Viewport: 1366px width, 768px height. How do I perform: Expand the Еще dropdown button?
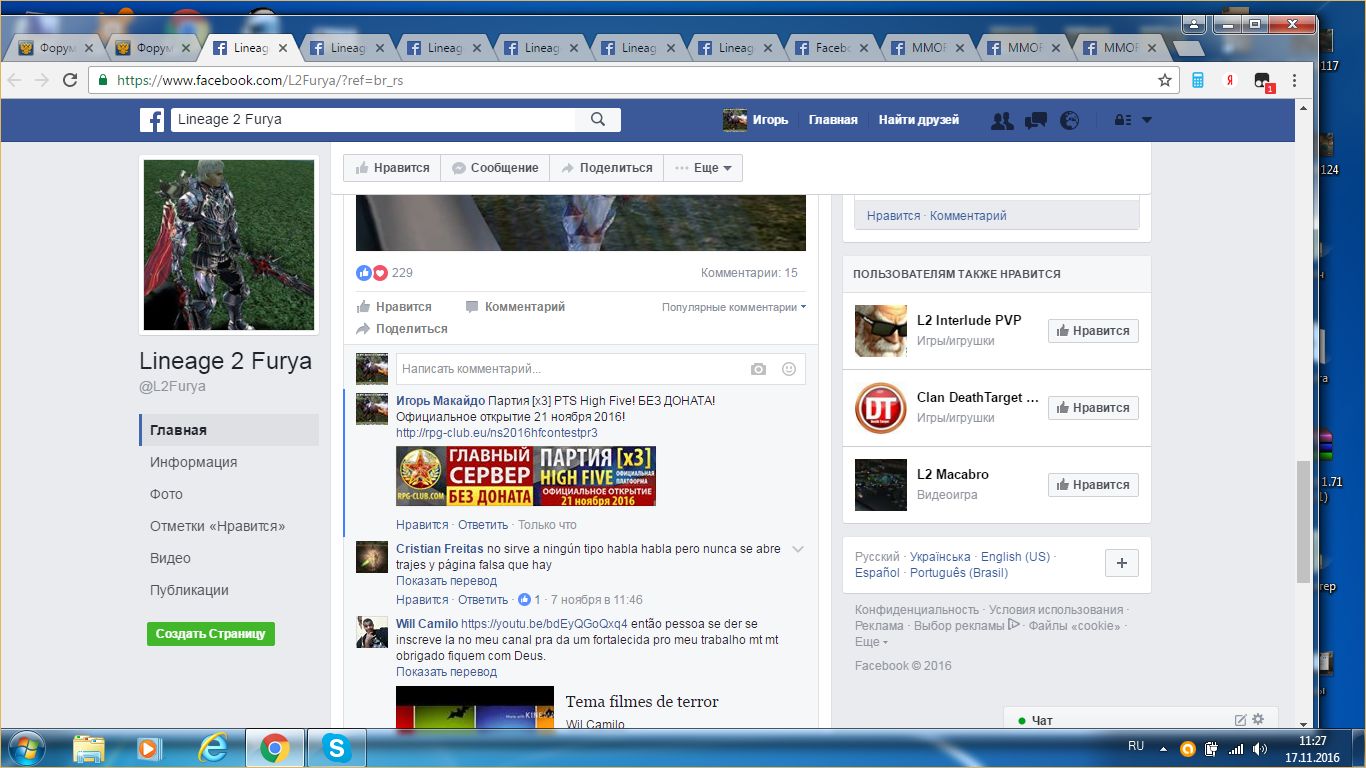tap(703, 168)
